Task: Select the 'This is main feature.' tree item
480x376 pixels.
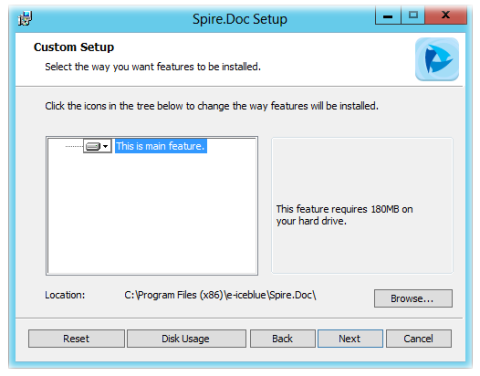Action: tap(161, 146)
